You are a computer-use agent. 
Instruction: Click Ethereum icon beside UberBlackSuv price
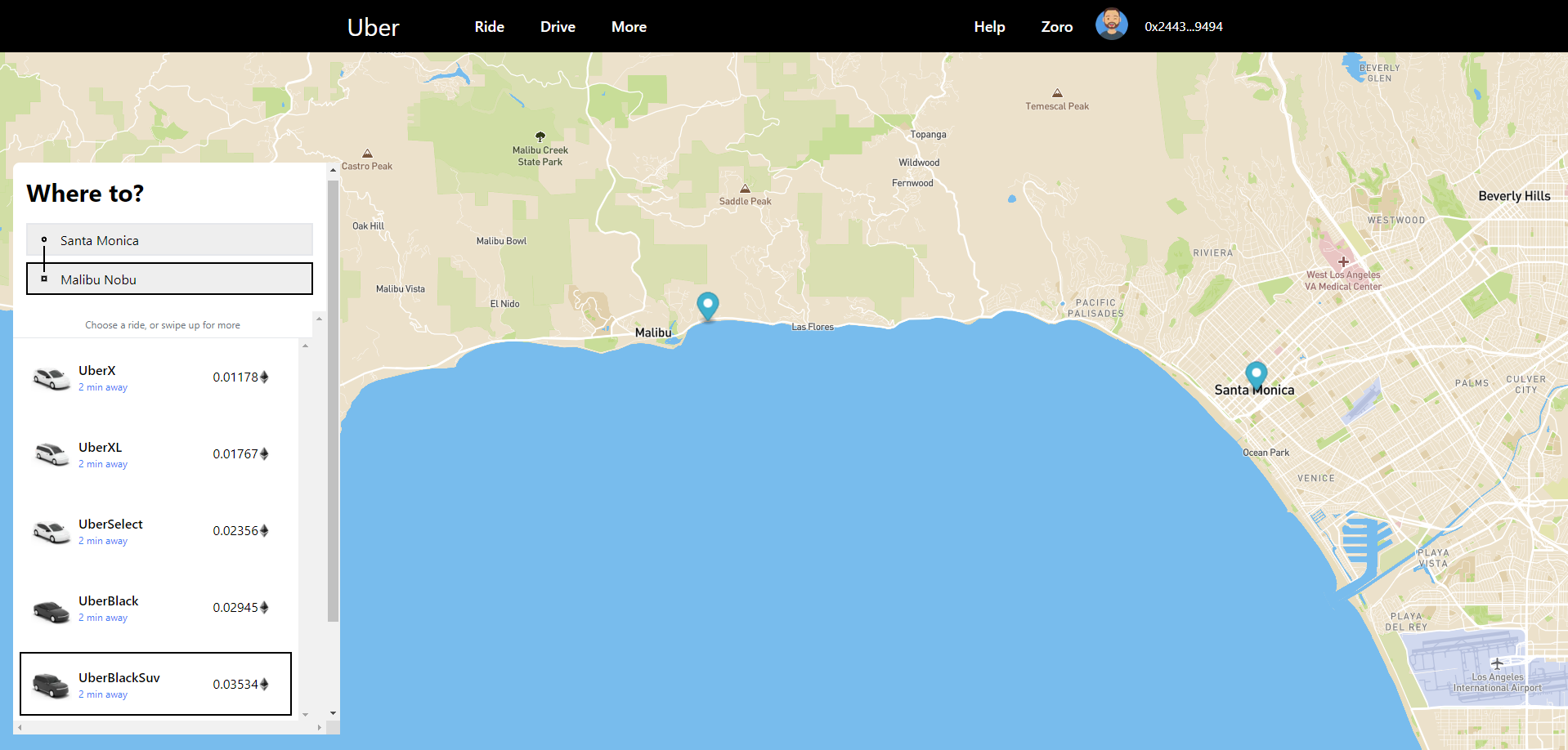pyautogui.click(x=264, y=685)
